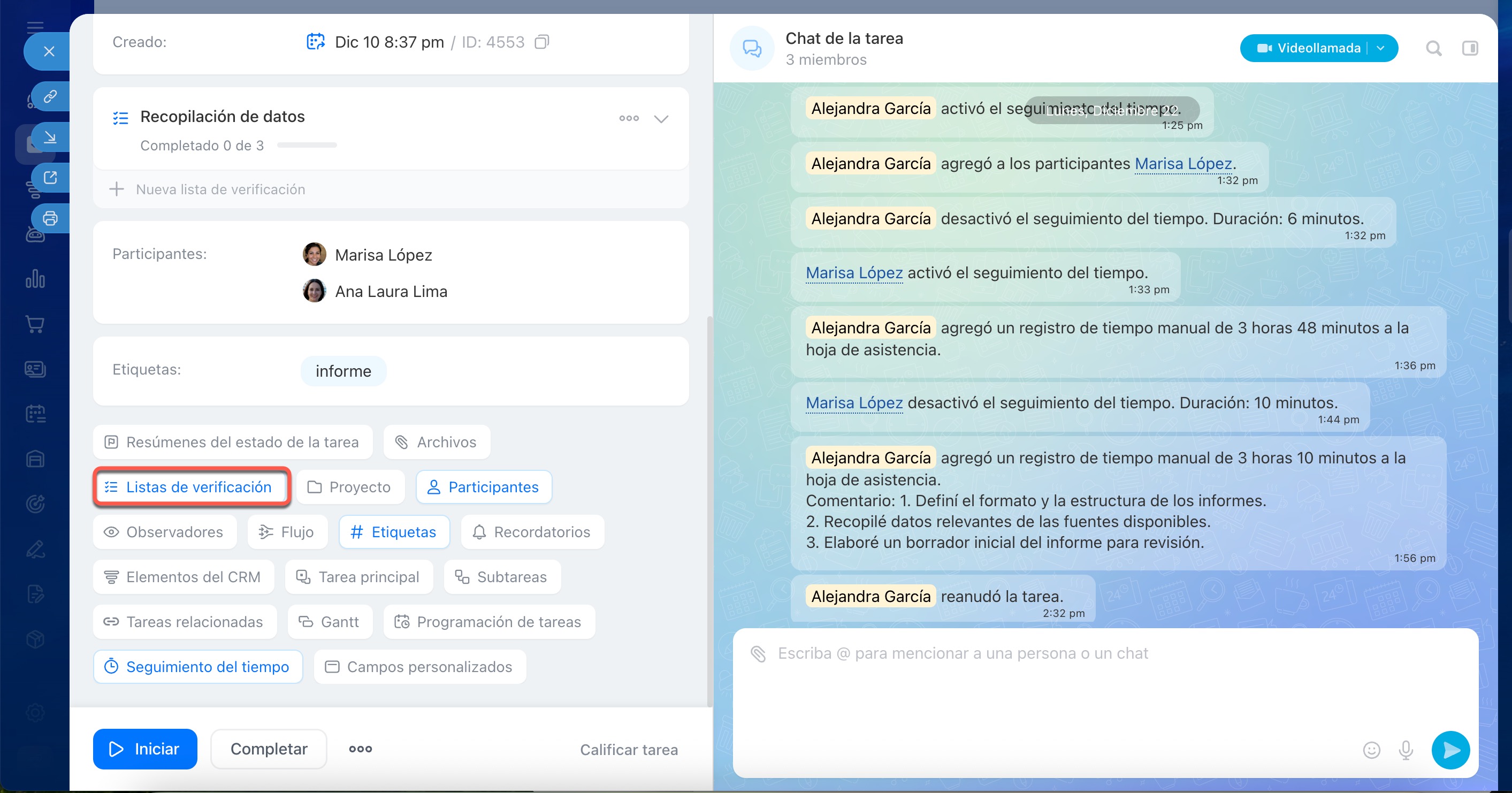
Task: Open the analytics bar-chart icon in the sidebar
Action: (x=35, y=280)
